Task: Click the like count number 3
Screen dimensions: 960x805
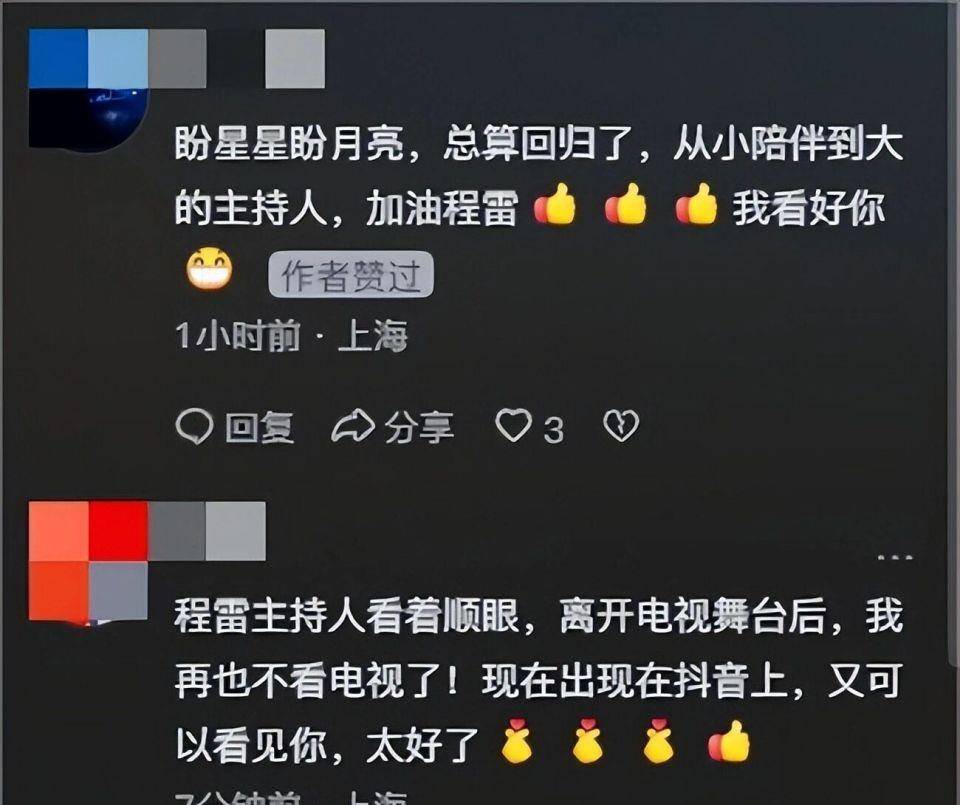Action: pos(553,430)
